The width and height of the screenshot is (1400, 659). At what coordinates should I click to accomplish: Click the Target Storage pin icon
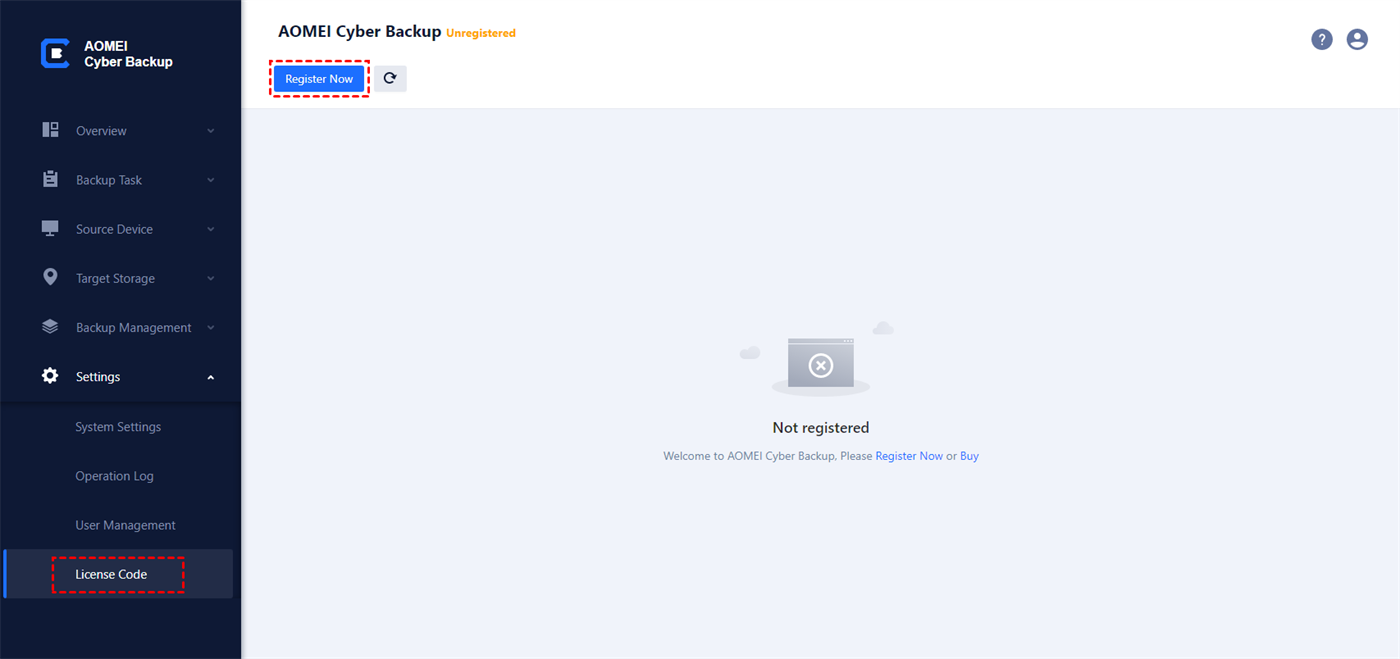point(50,277)
